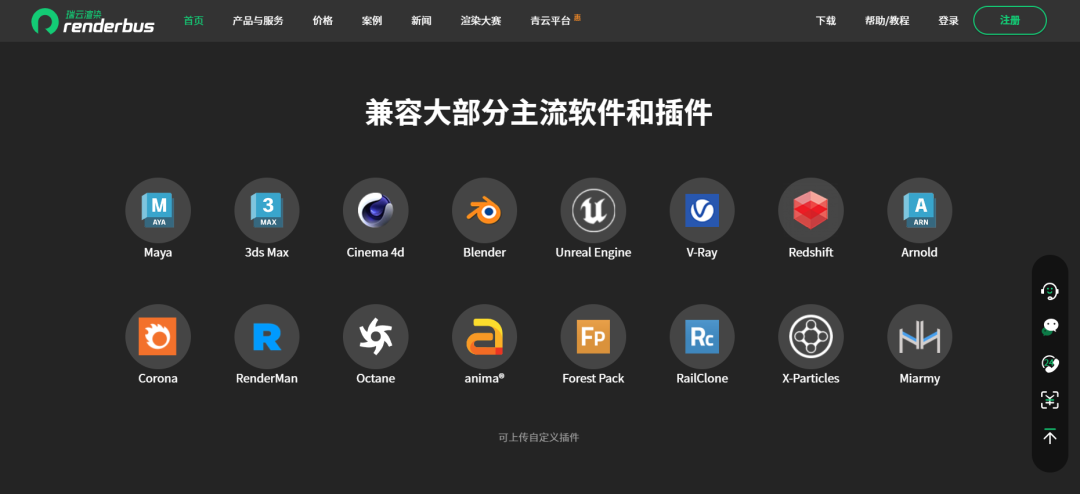Viewport: 1080px width, 494px height.
Task: Select the Corona renderer icon
Action: [157, 336]
